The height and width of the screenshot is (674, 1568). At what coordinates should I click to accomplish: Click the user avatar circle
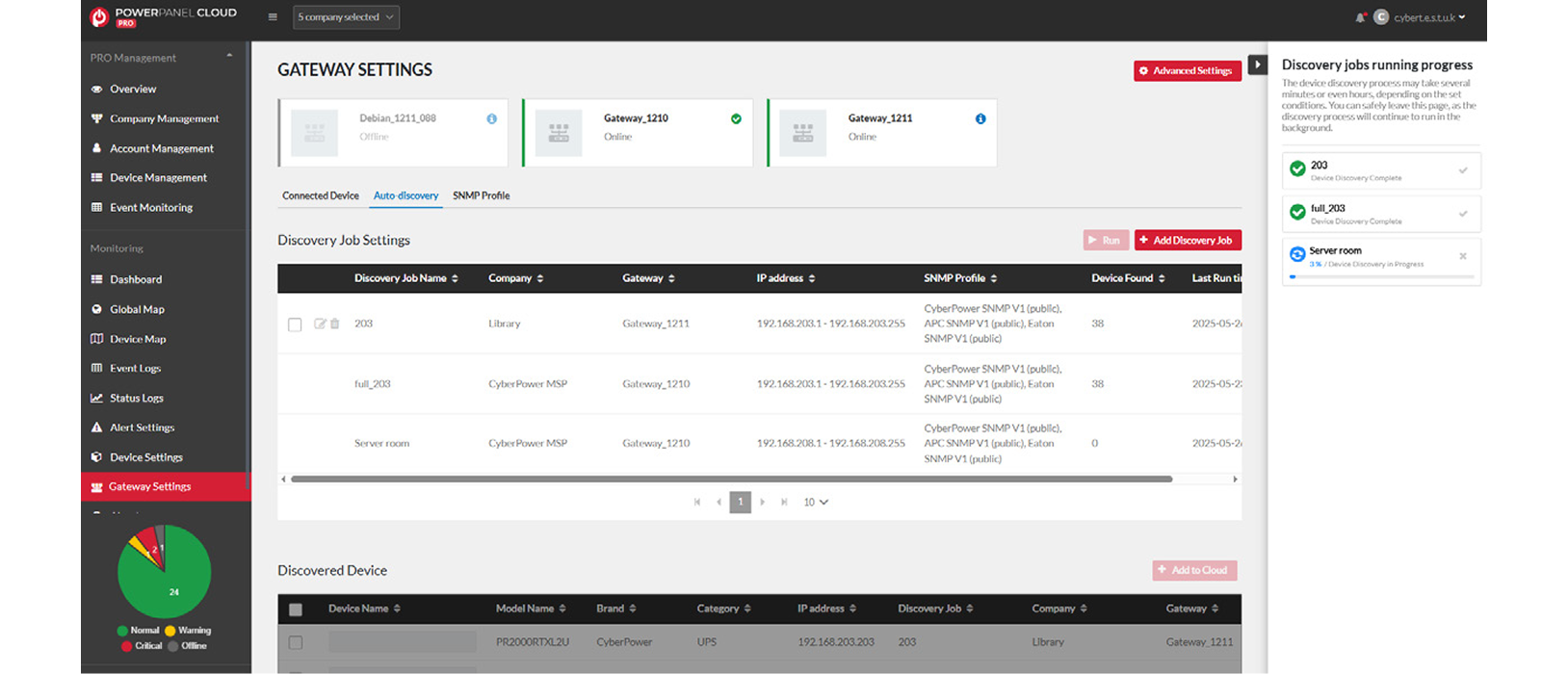[x=1380, y=17]
